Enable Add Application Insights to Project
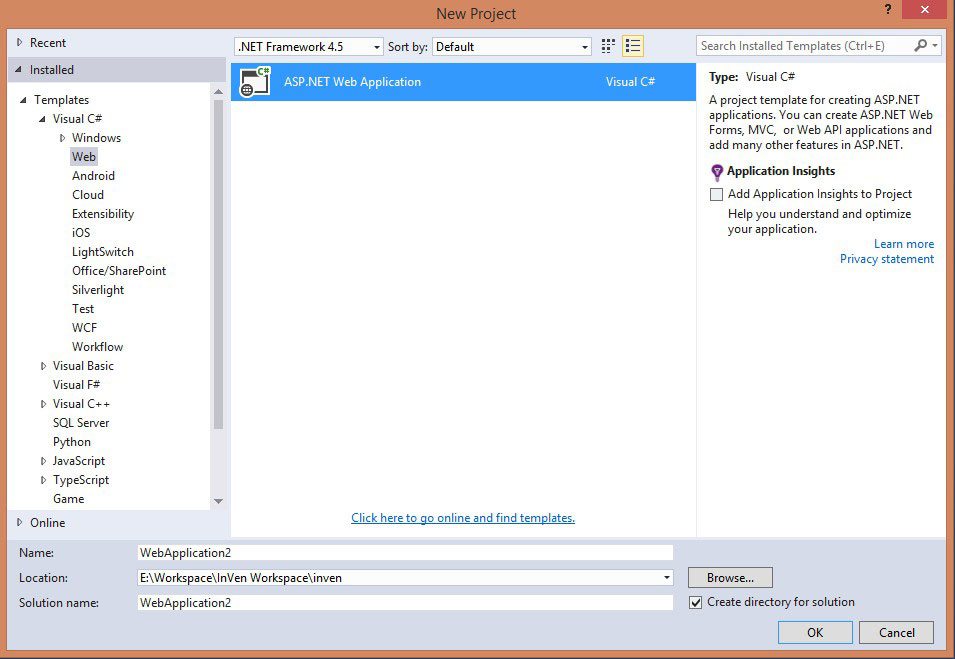Image resolution: width=955 pixels, height=659 pixels. coord(716,195)
